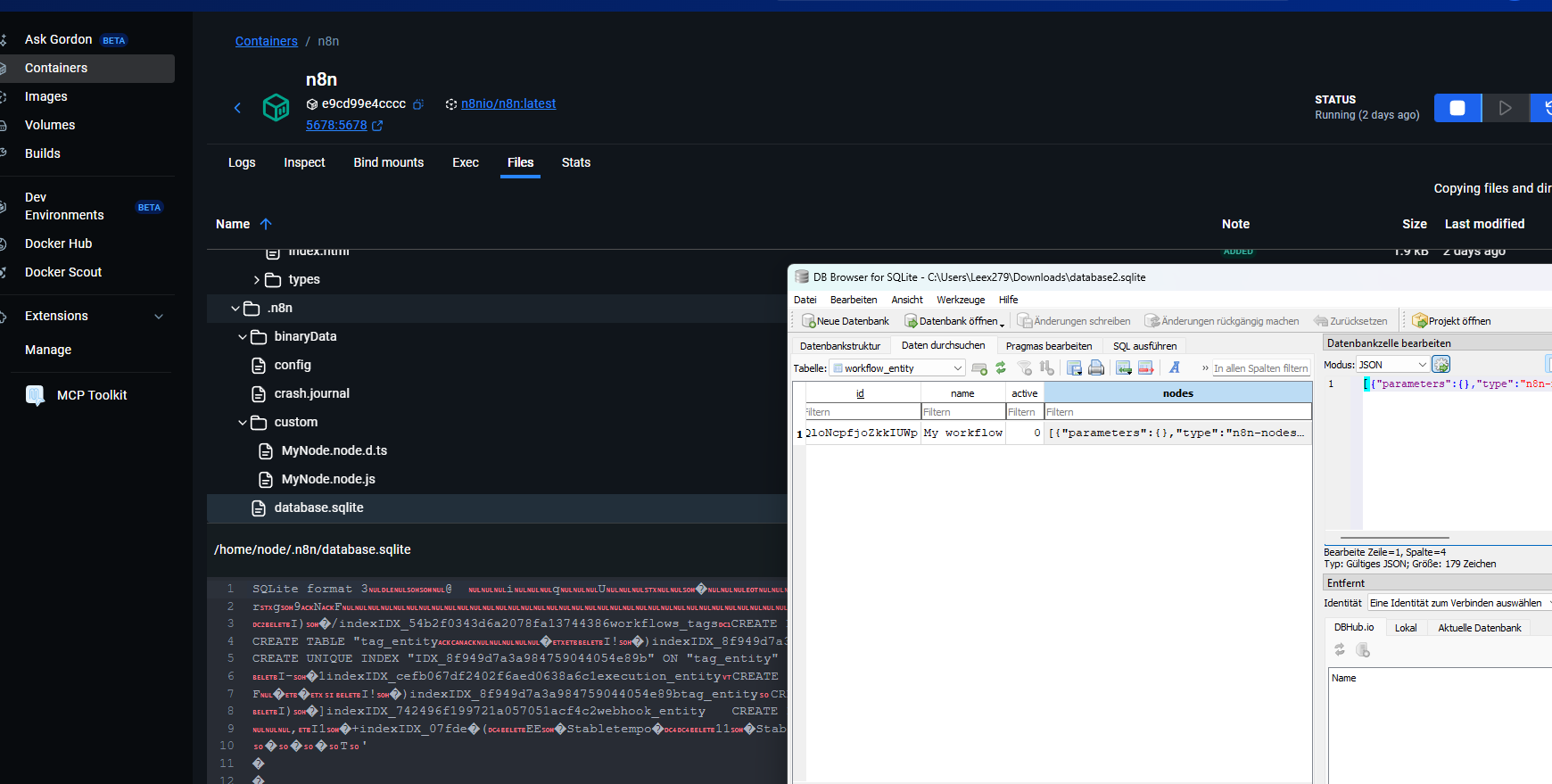Select the Lokal tab
The width and height of the screenshot is (1552, 784).
pyautogui.click(x=1406, y=628)
